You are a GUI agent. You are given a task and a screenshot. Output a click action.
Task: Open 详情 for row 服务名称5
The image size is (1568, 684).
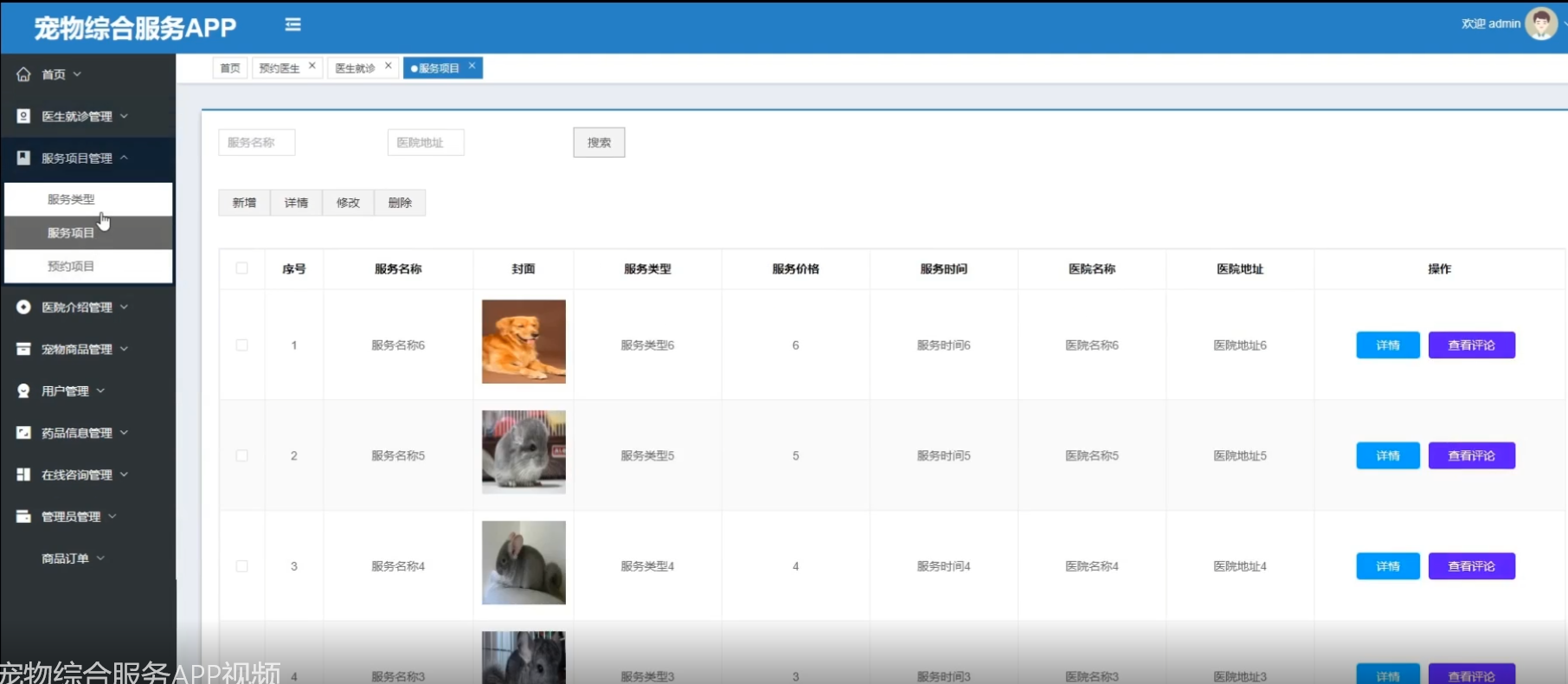point(1388,455)
